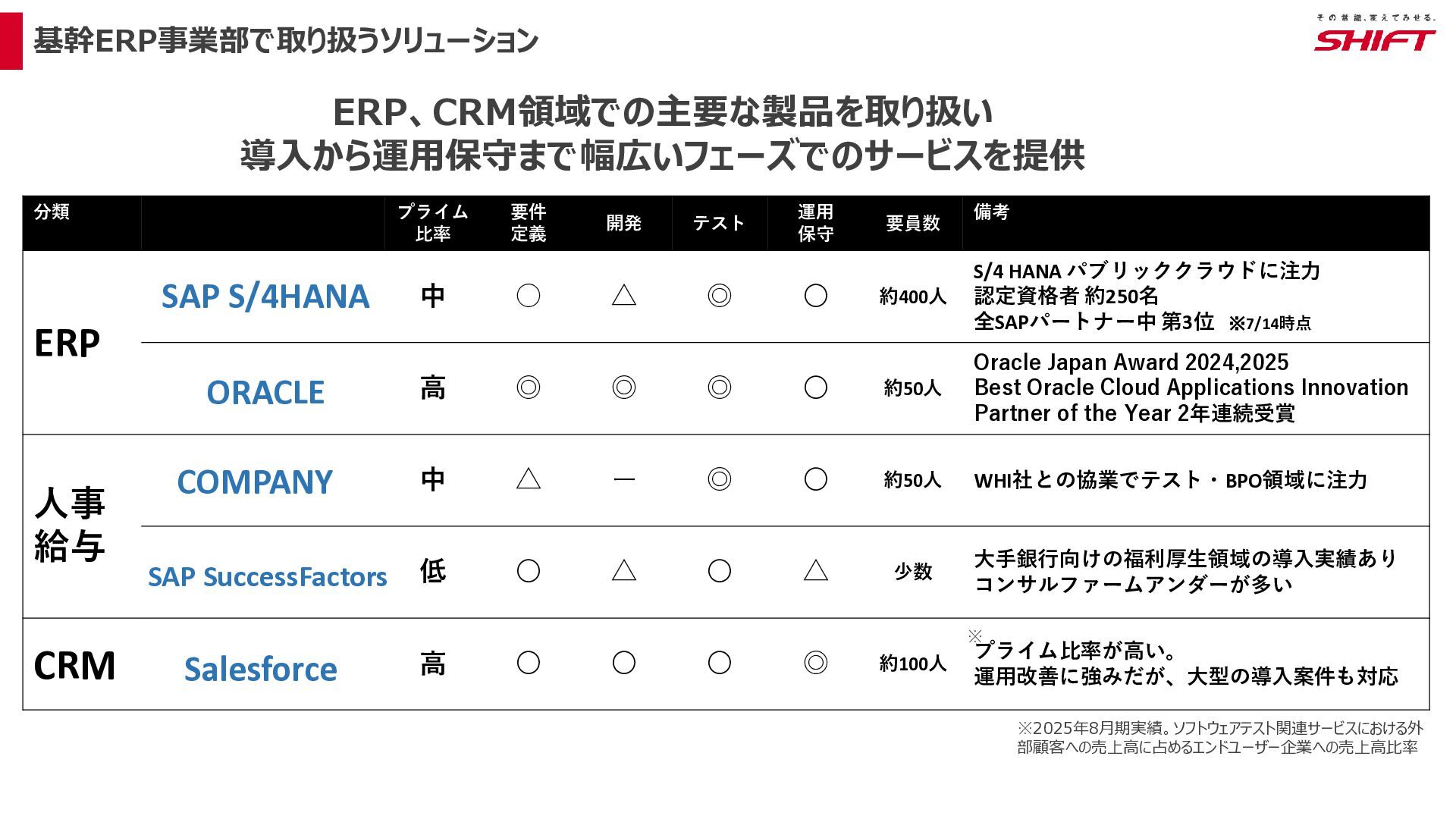Select the SAP S/4HANA product name
Image resolution: width=1456 pixels, height=819 pixels.
point(265,296)
